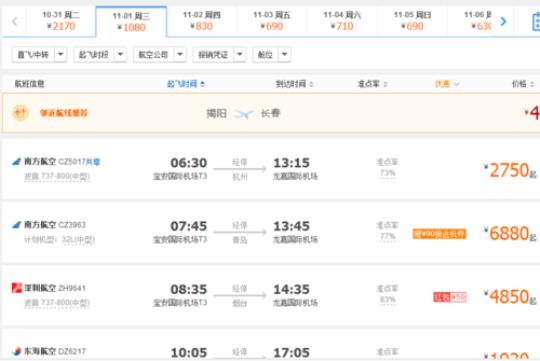This screenshot has width=540, height=361.
Task: Switch to 11-02 周四 ¥830 tab
Action: click(202, 21)
